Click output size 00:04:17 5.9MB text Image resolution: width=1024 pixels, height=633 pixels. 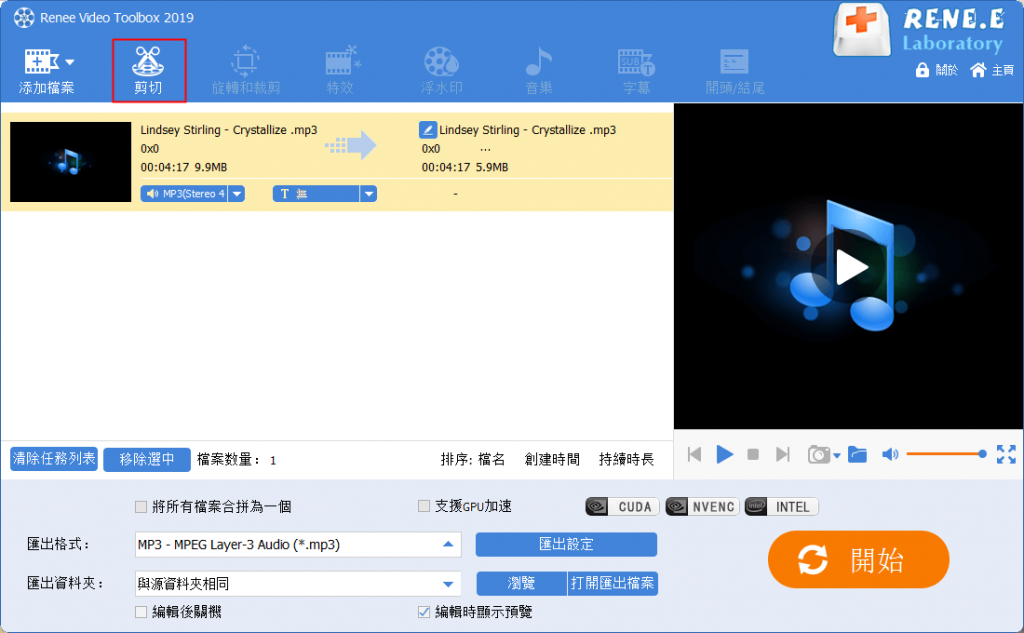click(x=465, y=167)
